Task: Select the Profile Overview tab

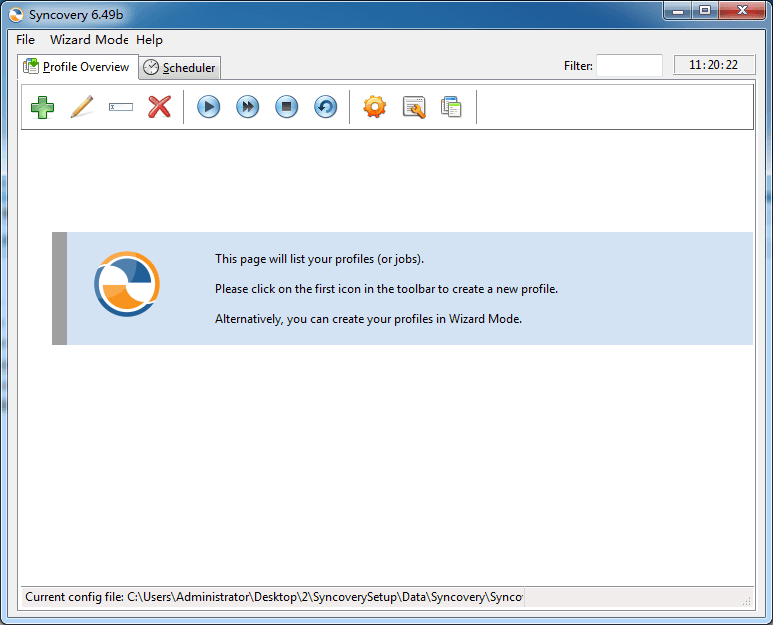Action: point(77,67)
